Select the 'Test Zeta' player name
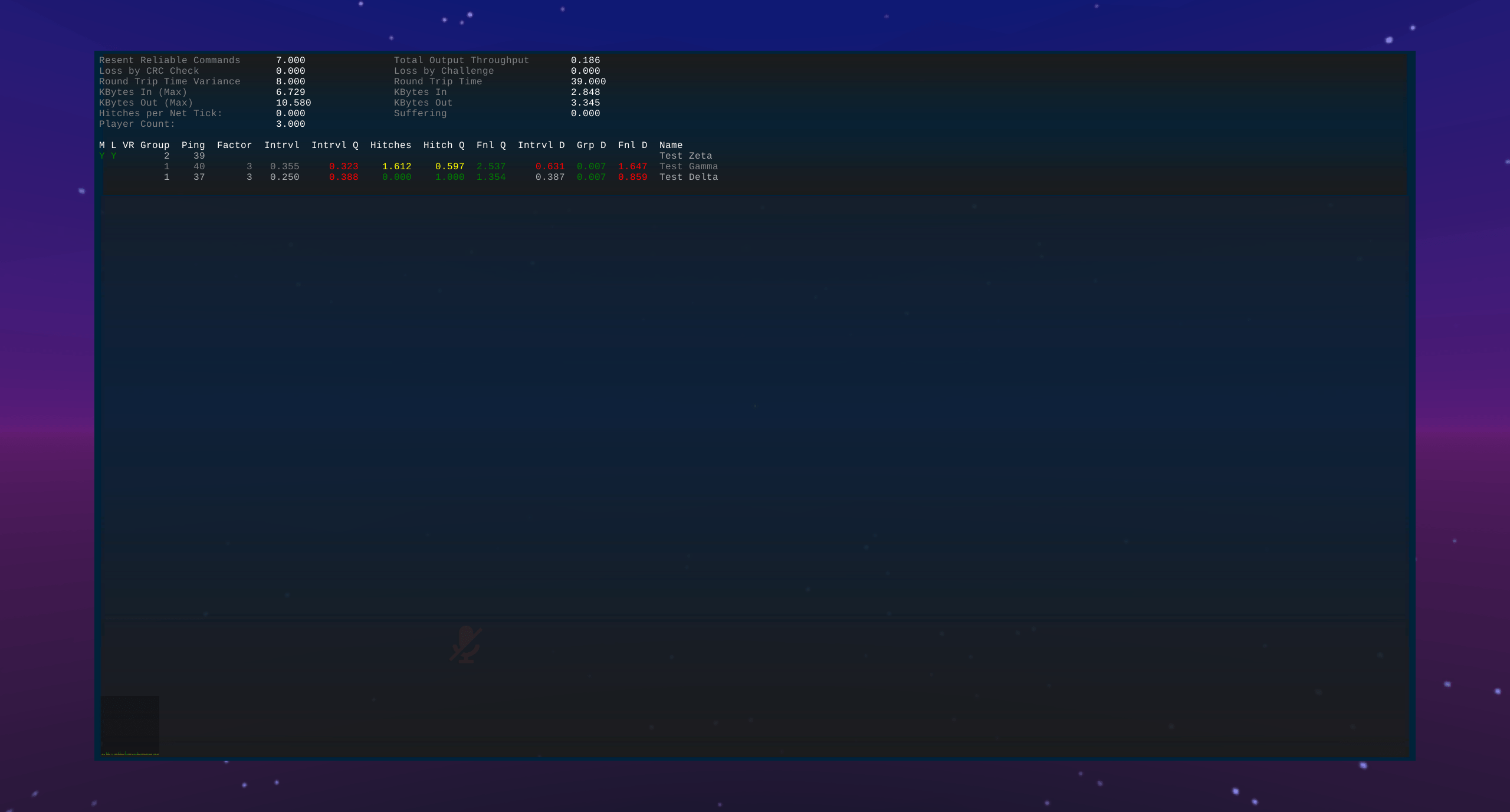1510x812 pixels. pyautogui.click(x=686, y=156)
